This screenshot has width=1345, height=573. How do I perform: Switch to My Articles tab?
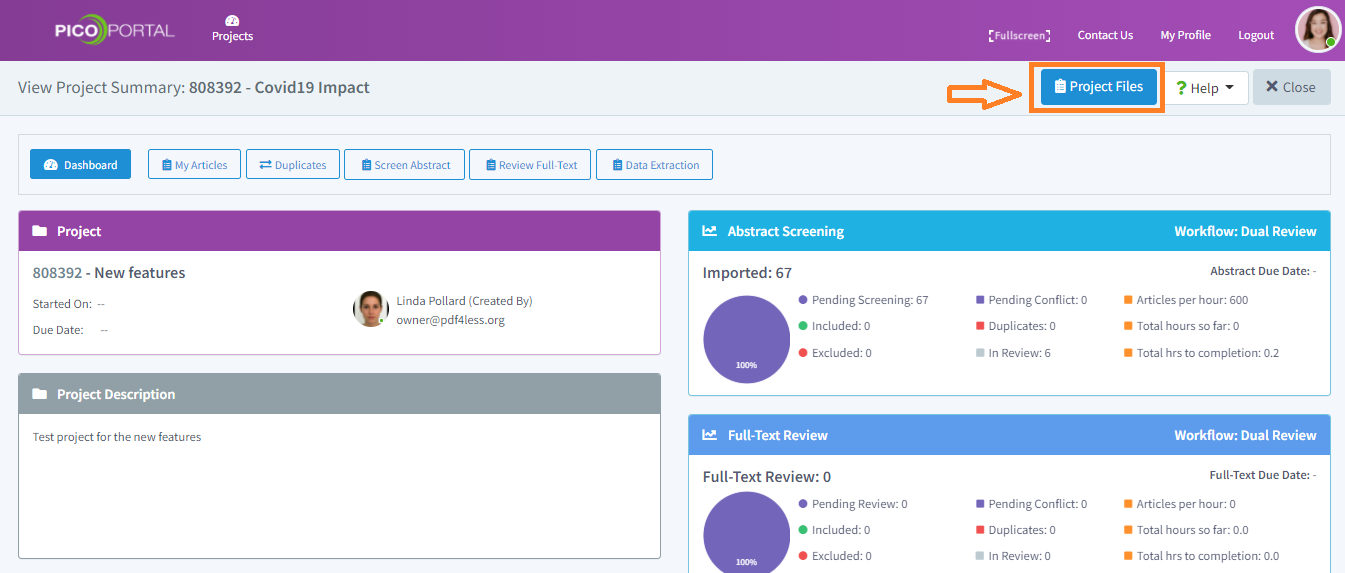tap(194, 165)
